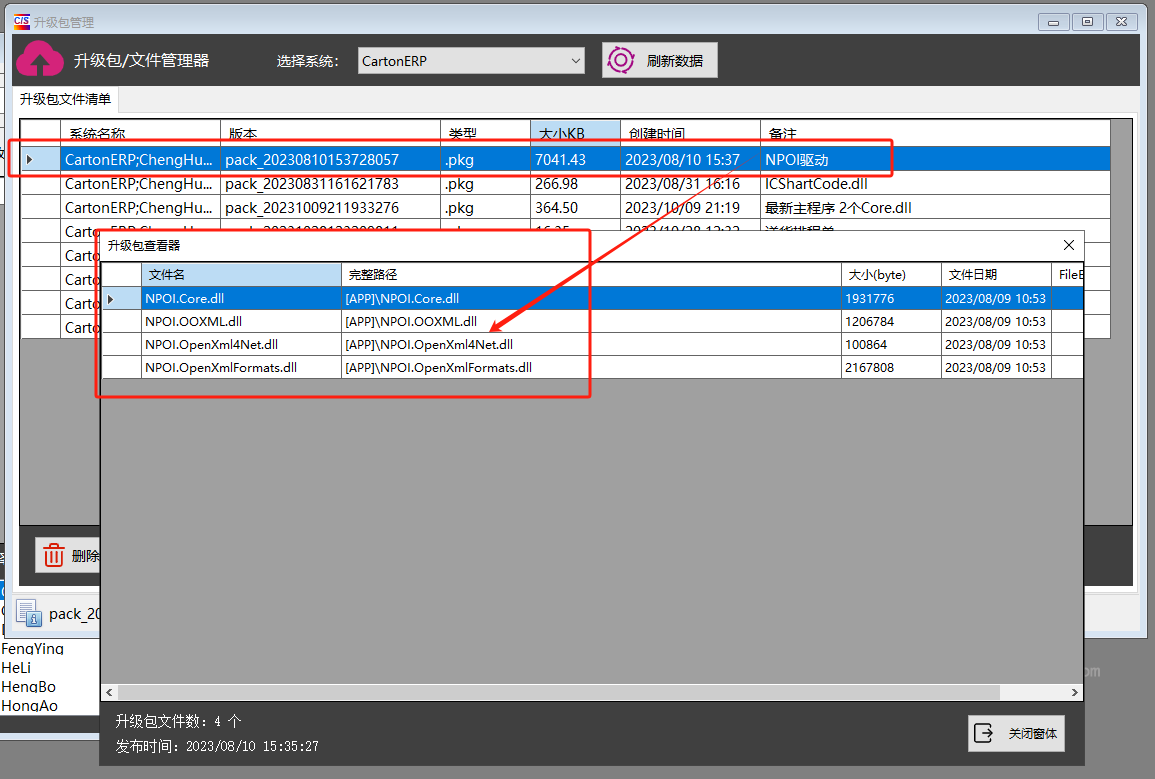Sort by the 完整路径 column header
The width and height of the screenshot is (1155, 779).
(591, 275)
